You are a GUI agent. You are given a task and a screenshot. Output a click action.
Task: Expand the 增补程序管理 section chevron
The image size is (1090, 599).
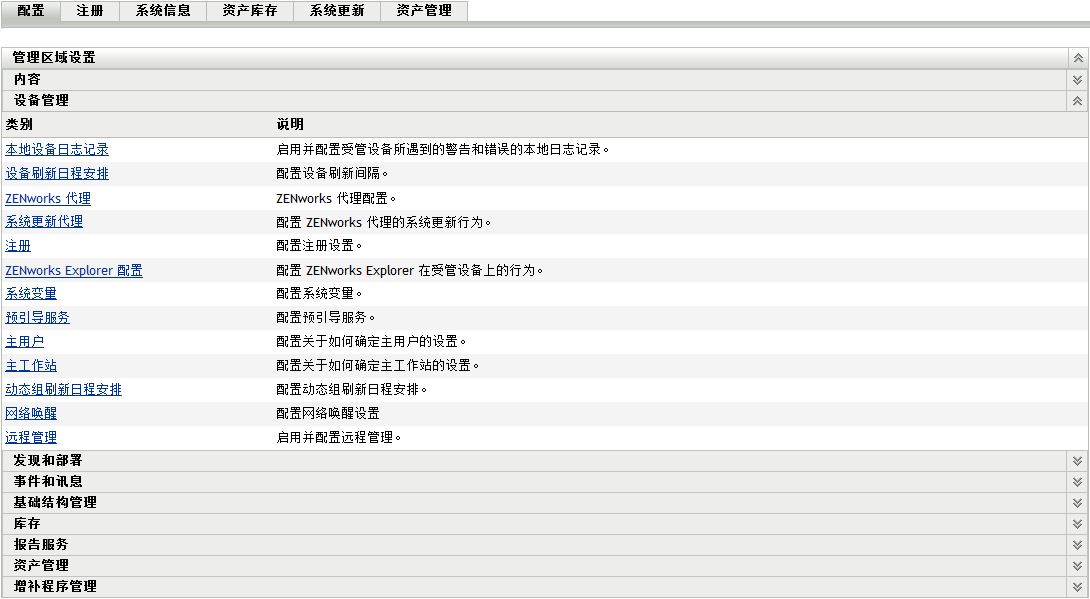click(x=1076, y=586)
